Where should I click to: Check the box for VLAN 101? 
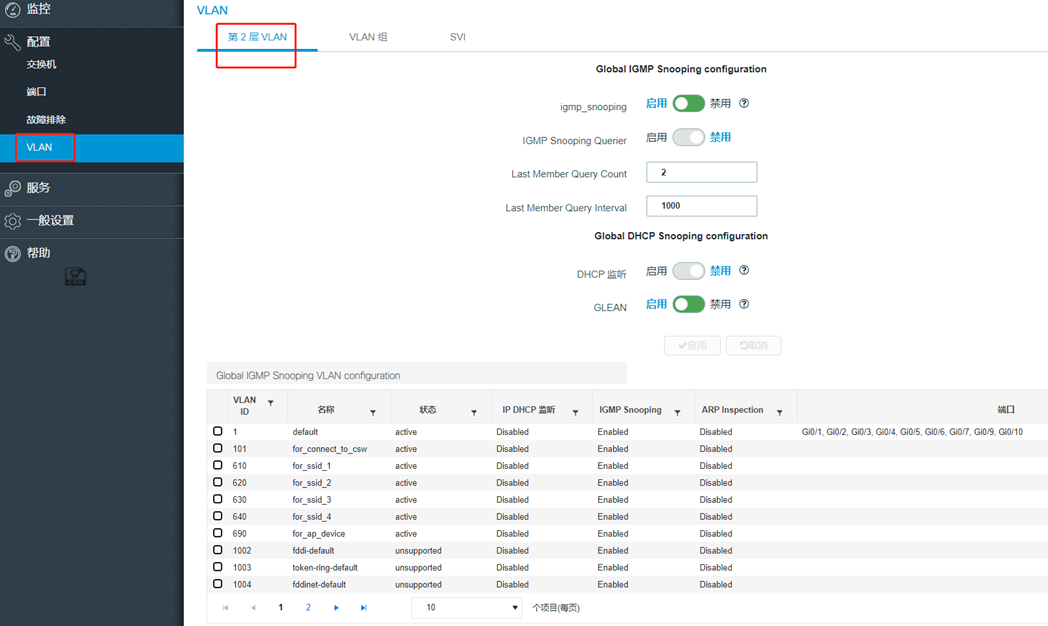pyautogui.click(x=218, y=448)
